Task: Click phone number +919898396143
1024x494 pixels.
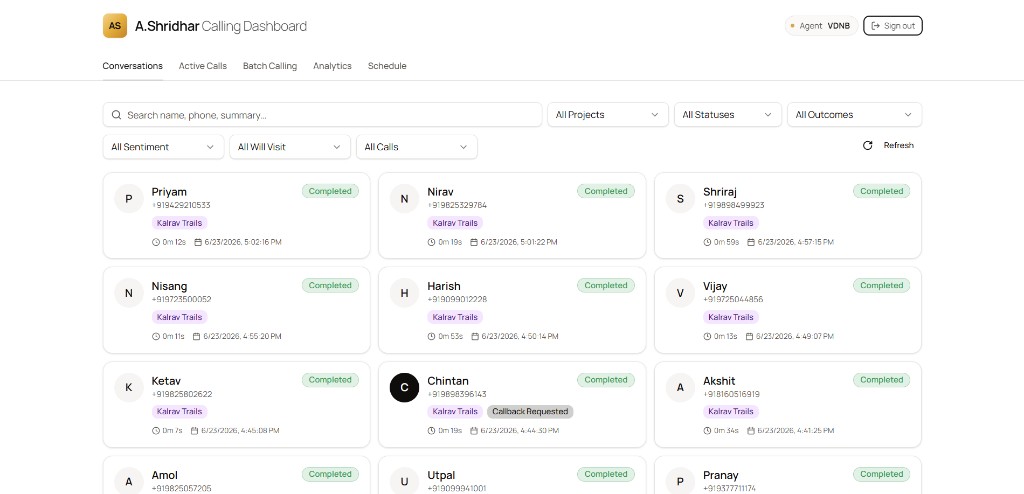Action: (x=457, y=394)
